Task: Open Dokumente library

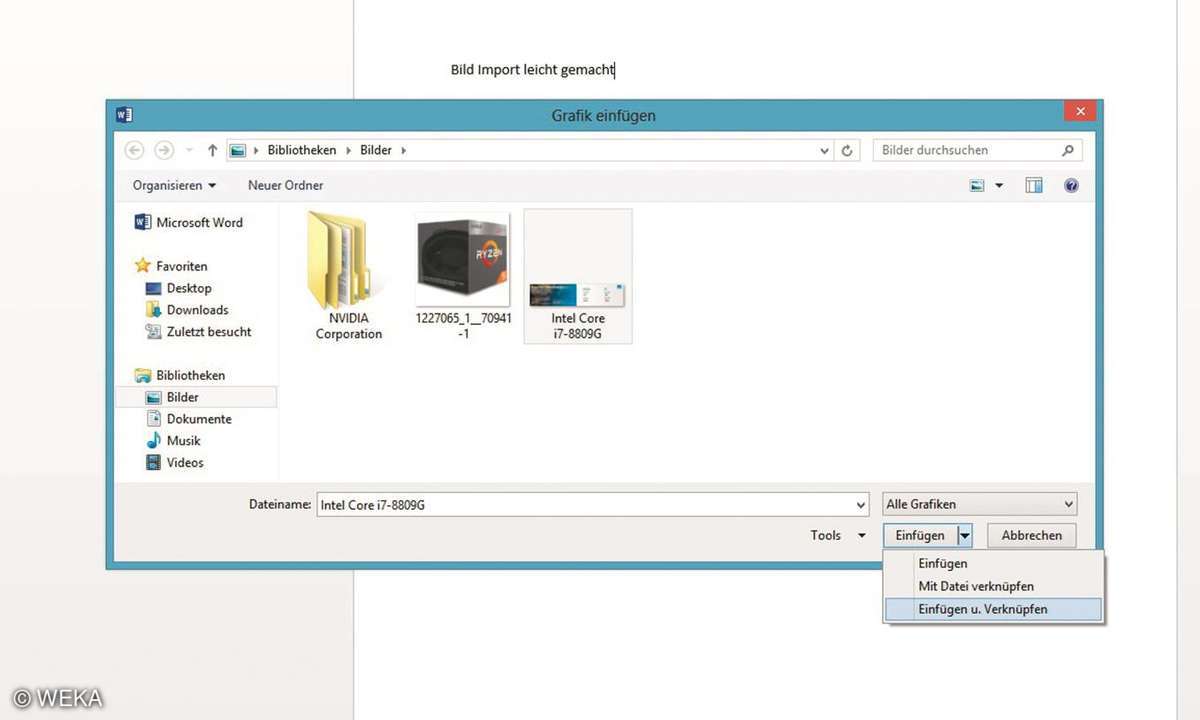Action: (189, 419)
